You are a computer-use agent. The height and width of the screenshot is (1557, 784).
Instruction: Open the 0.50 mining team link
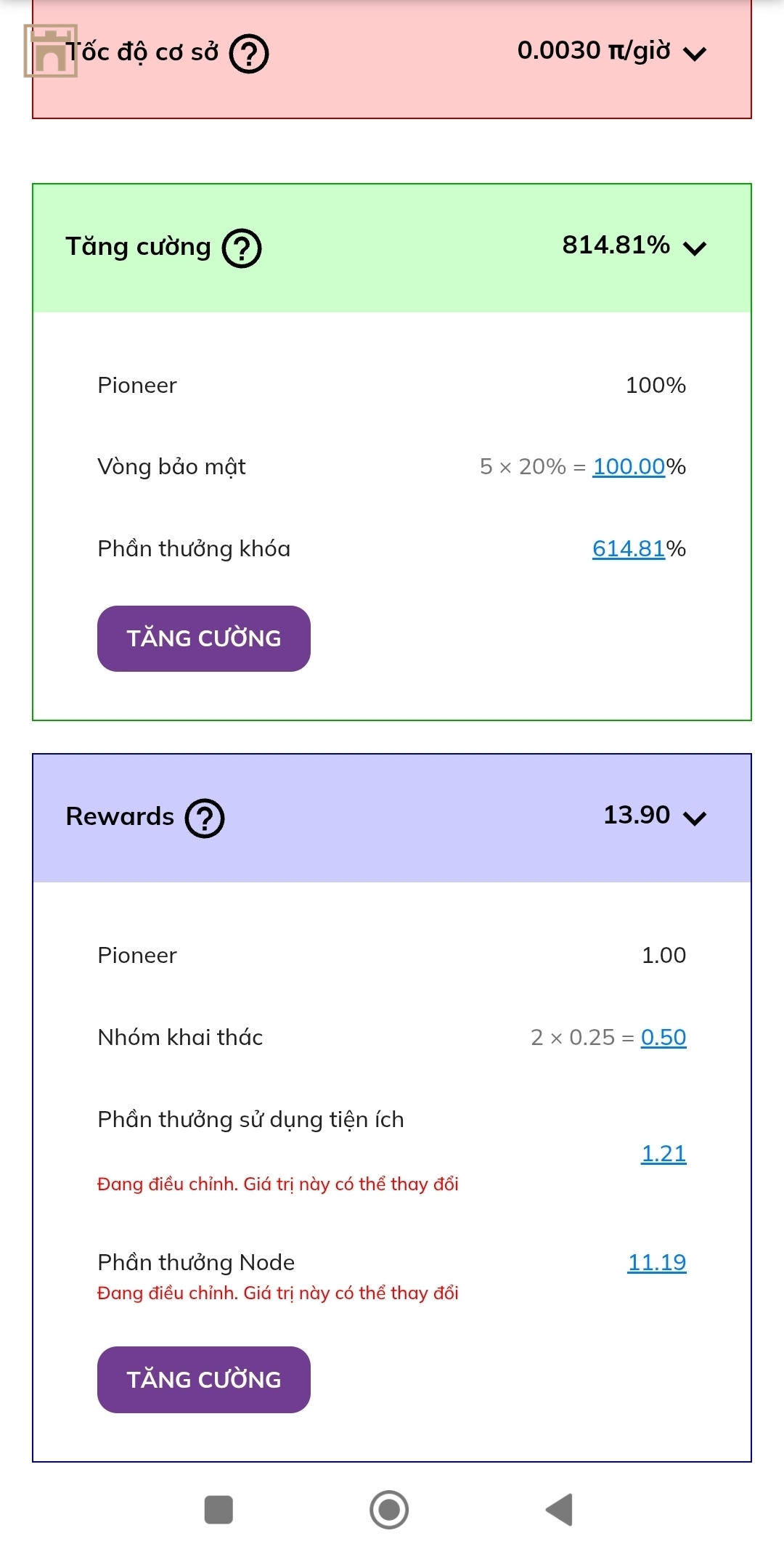663,1037
